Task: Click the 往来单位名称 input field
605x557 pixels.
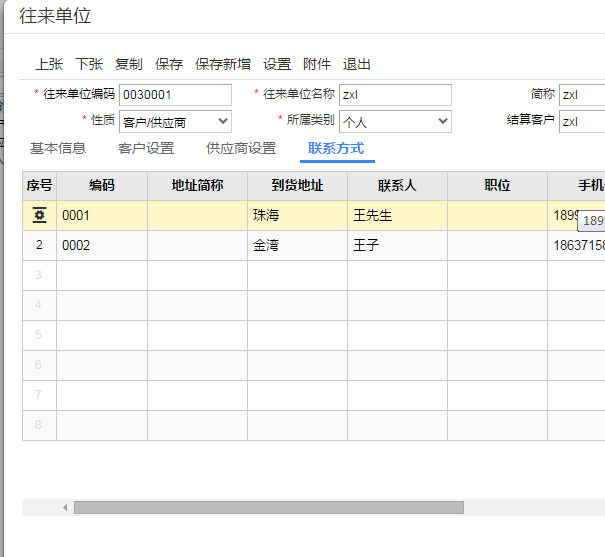Action: click(x=395, y=95)
